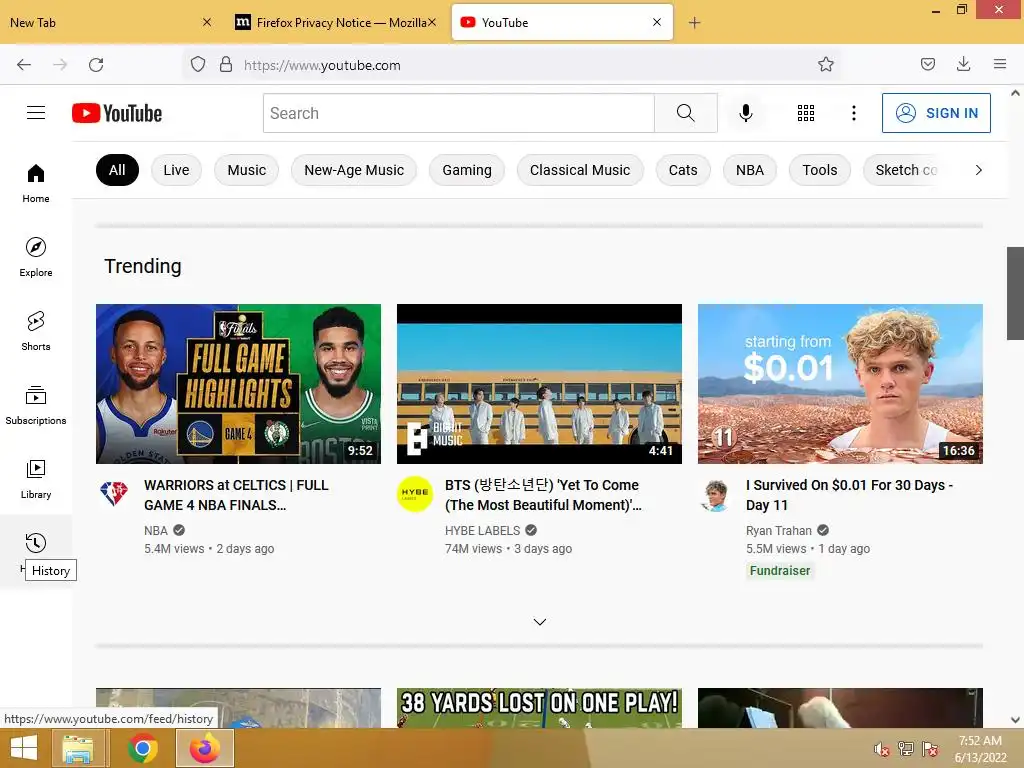Select the All category chip
The height and width of the screenshot is (768, 1024).
pos(117,170)
